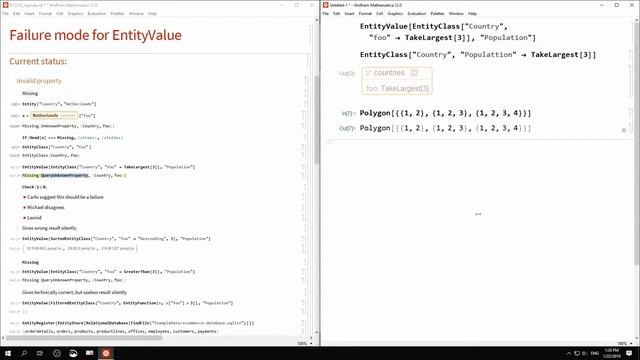The width and height of the screenshot is (640, 360).
Task: Select cell bracket of Polygon output
Action: (x=629, y=128)
